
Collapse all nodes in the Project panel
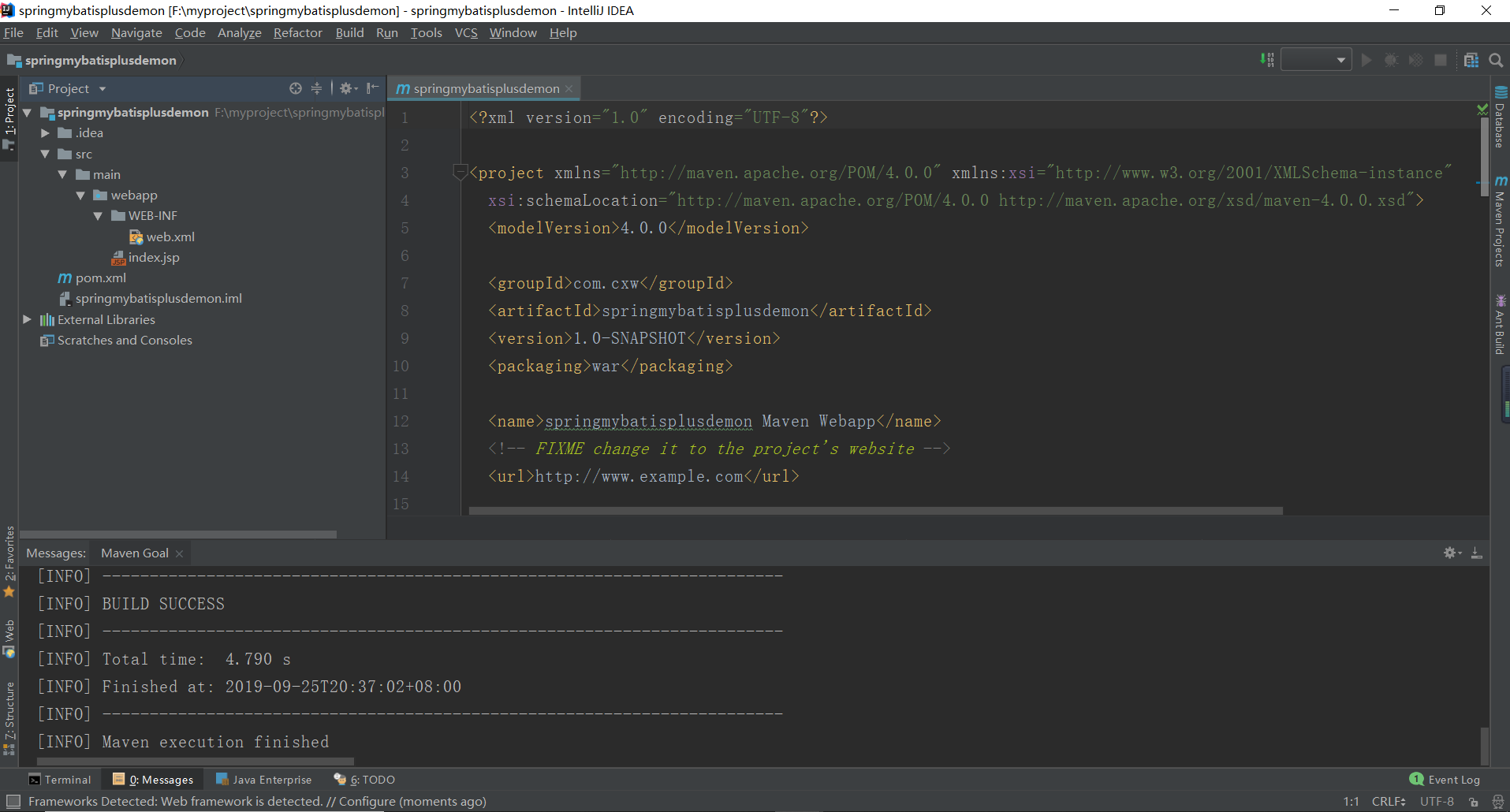click(x=316, y=88)
